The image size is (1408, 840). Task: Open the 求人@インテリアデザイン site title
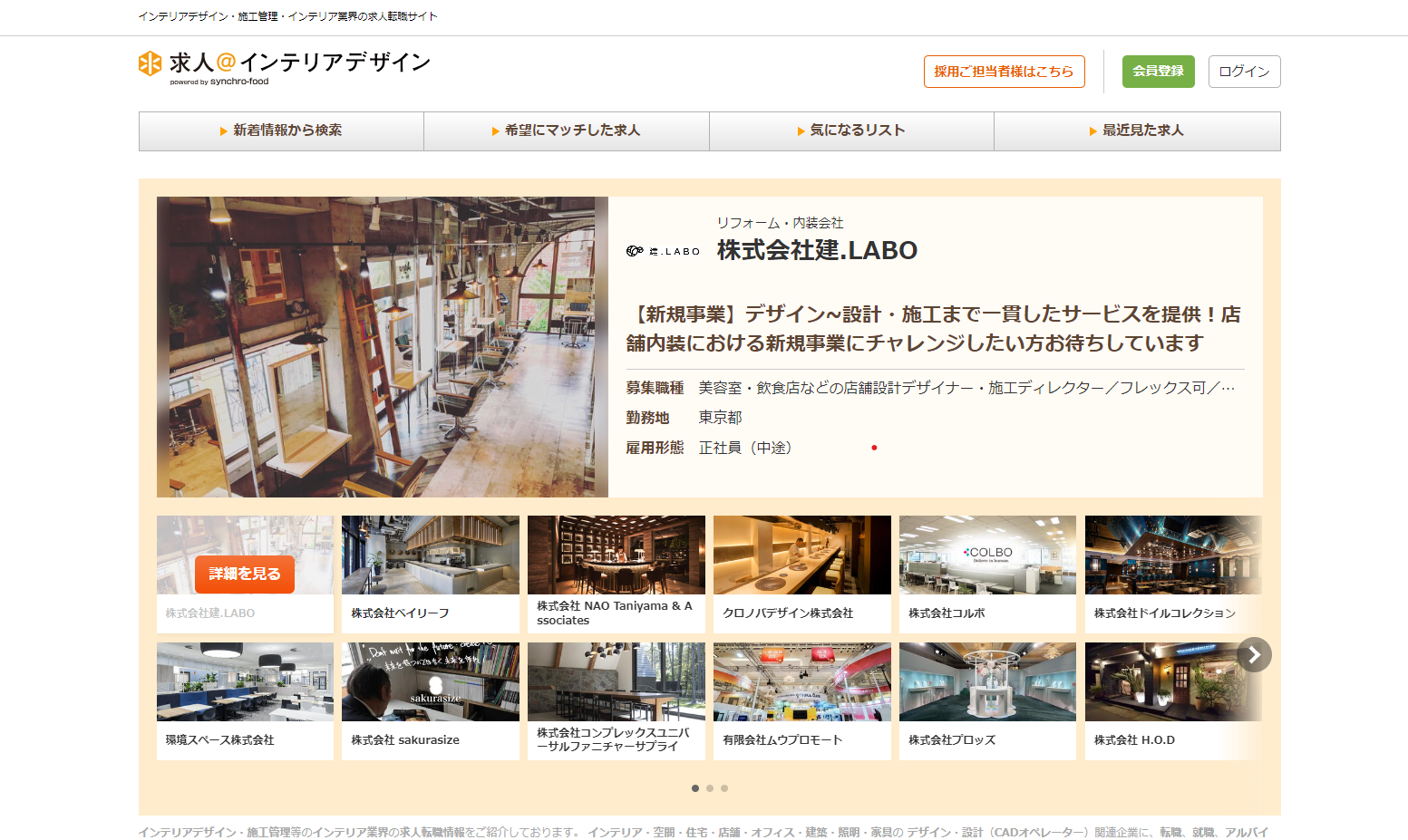(300, 62)
